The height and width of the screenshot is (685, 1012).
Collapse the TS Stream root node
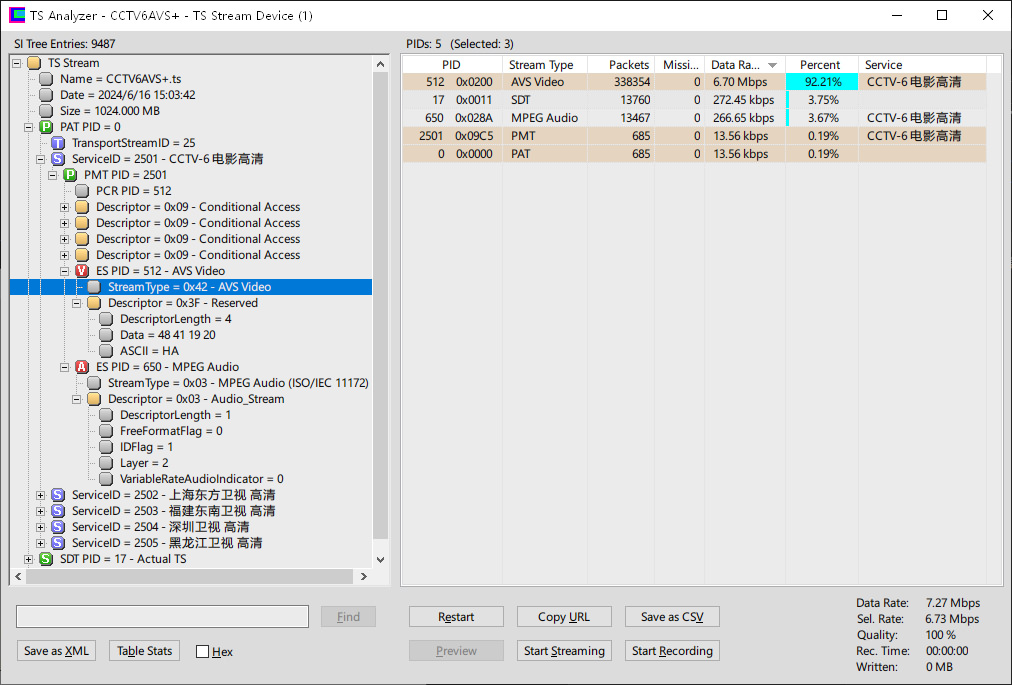(17, 63)
